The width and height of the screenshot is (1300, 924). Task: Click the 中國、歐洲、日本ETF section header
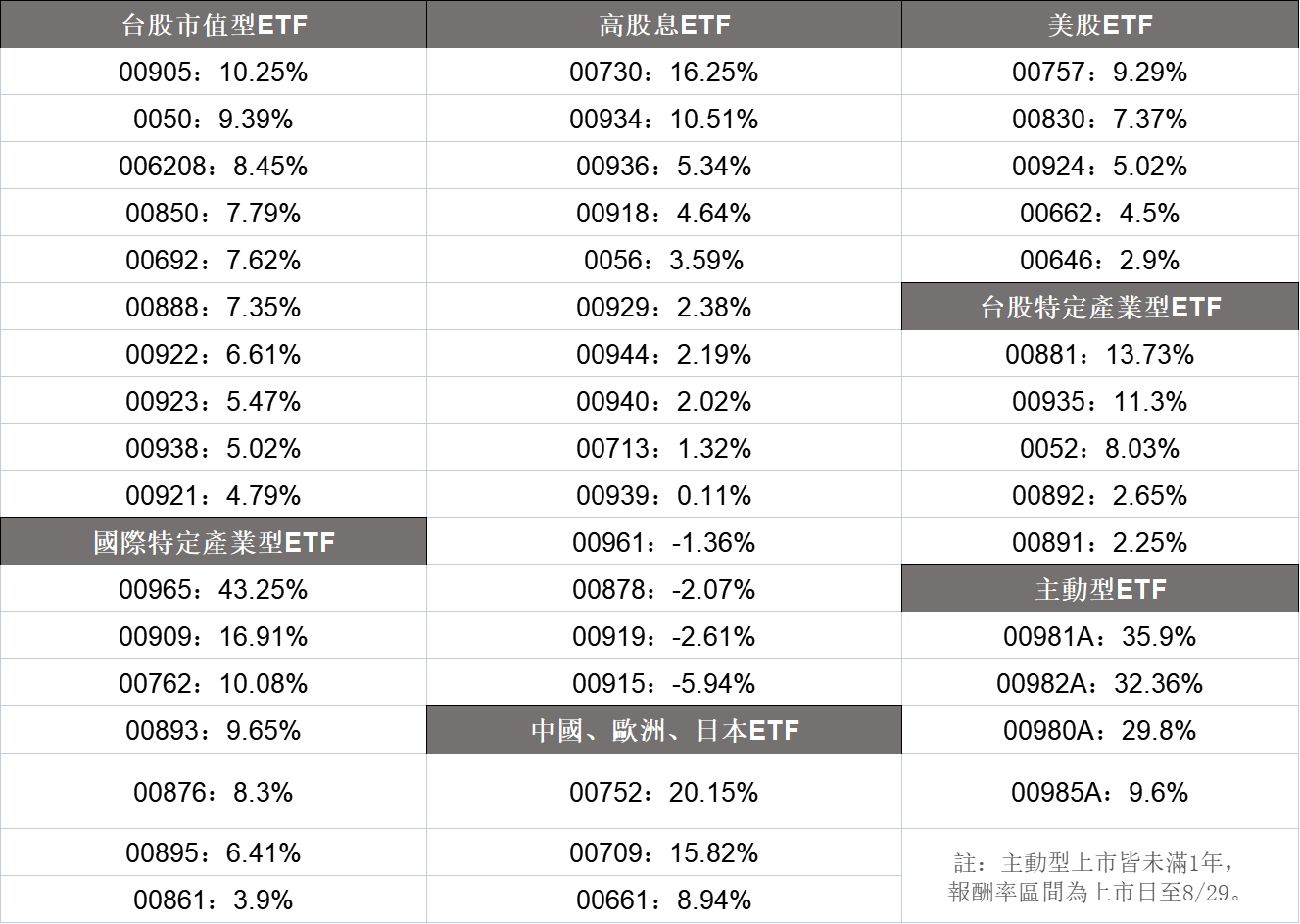coord(664,730)
